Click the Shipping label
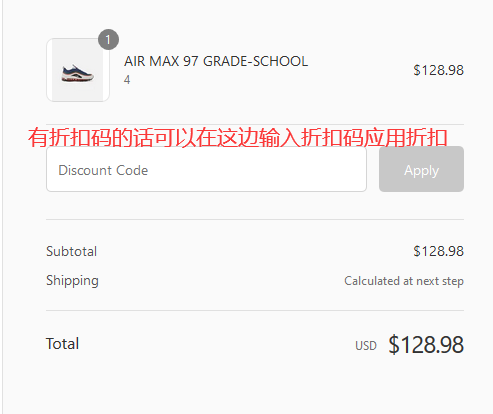Screen dimensions: 493x414 [72, 281]
